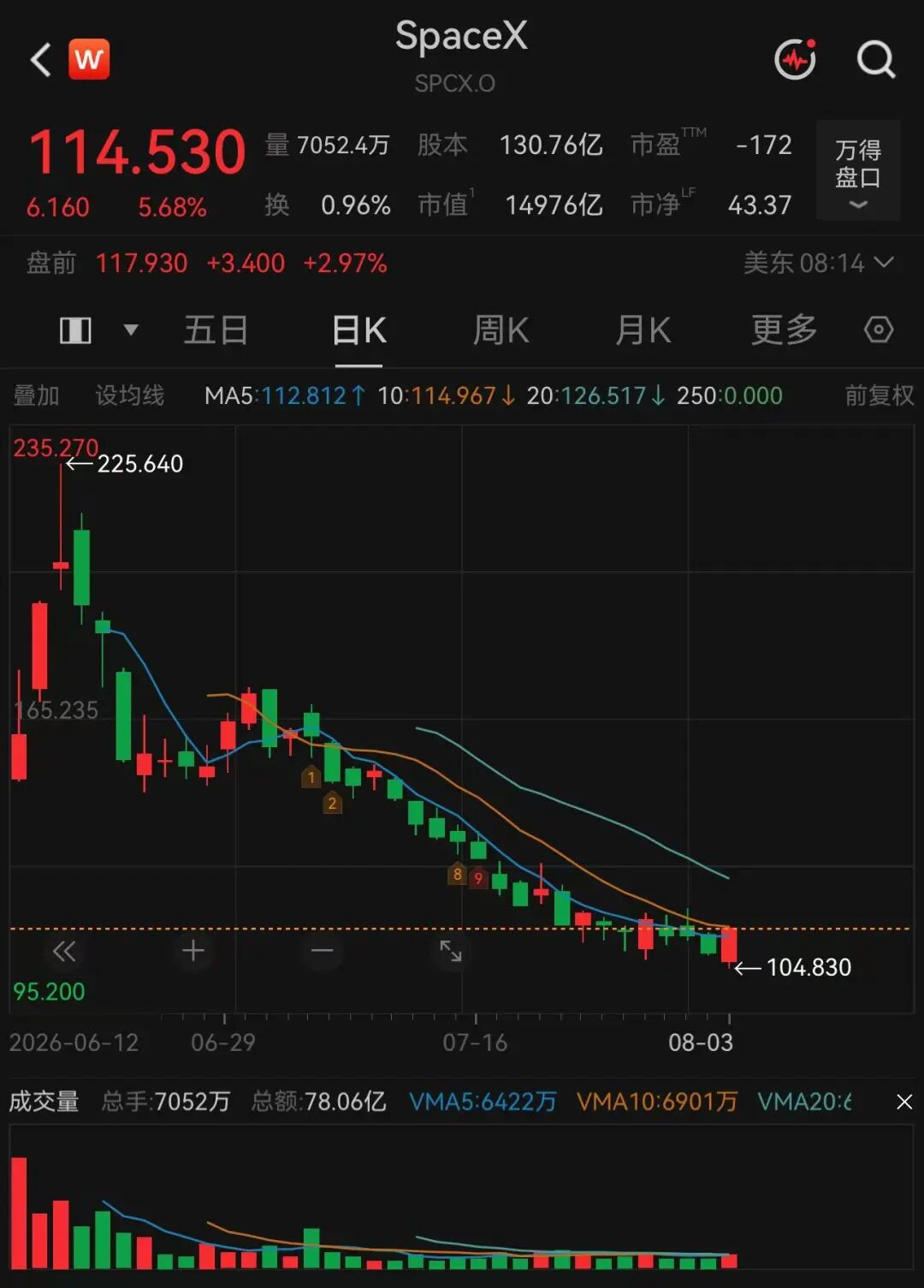This screenshot has width=924, height=1288.
Task: Close the 成交量 volume panel
Action: click(x=904, y=1102)
